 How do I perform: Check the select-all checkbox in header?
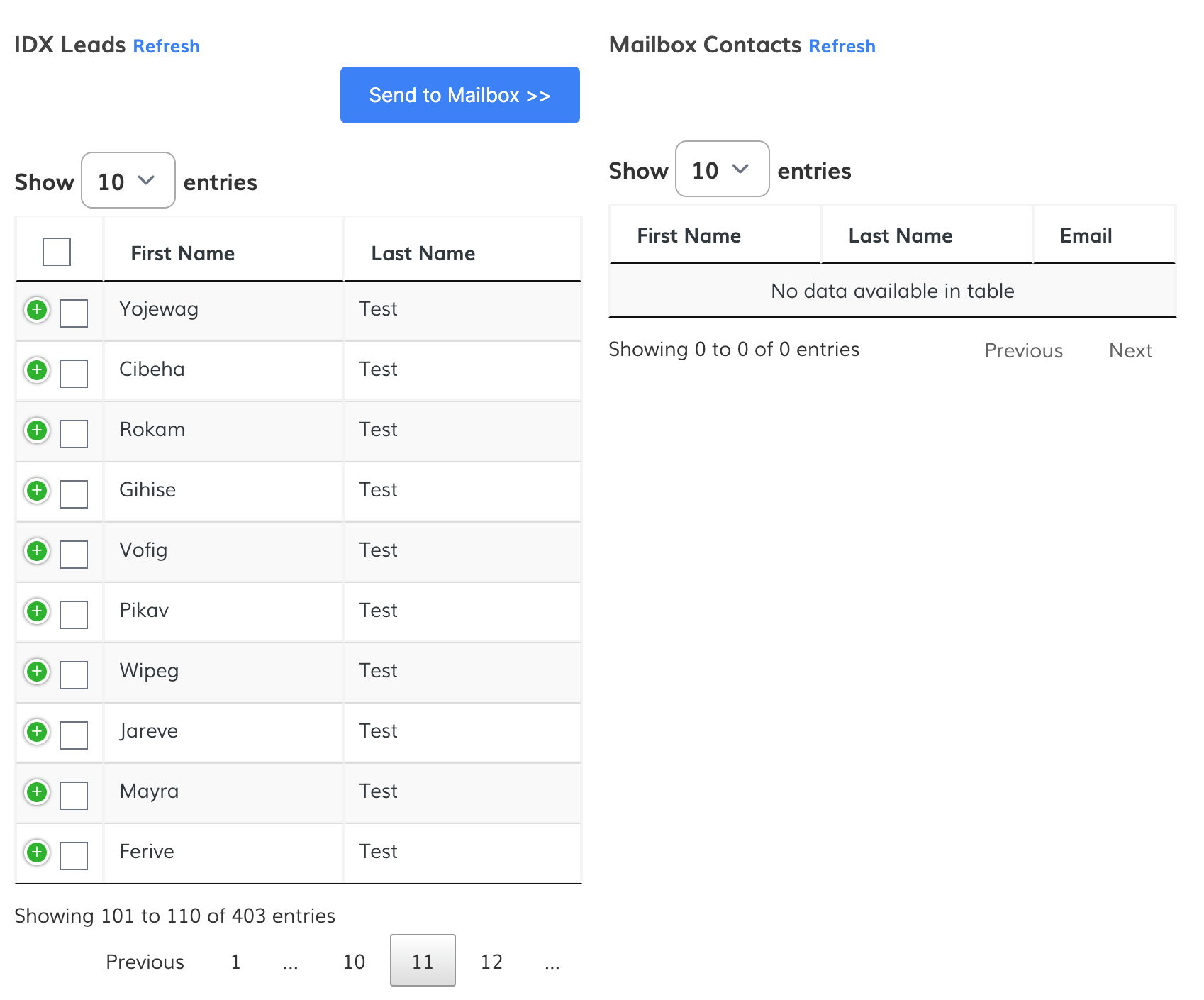click(x=57, y=252)
